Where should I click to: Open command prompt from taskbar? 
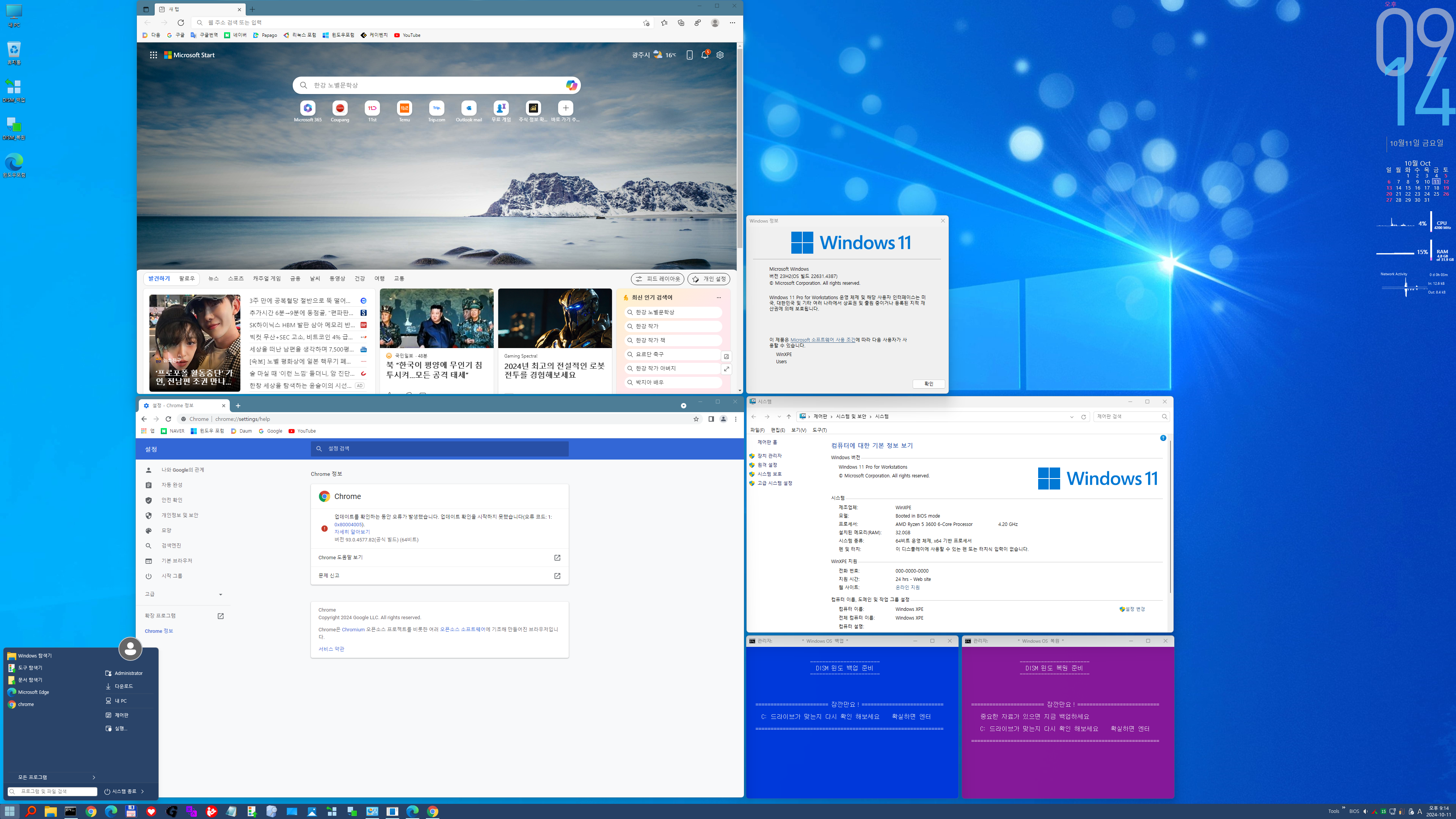[x=71, y=811]
